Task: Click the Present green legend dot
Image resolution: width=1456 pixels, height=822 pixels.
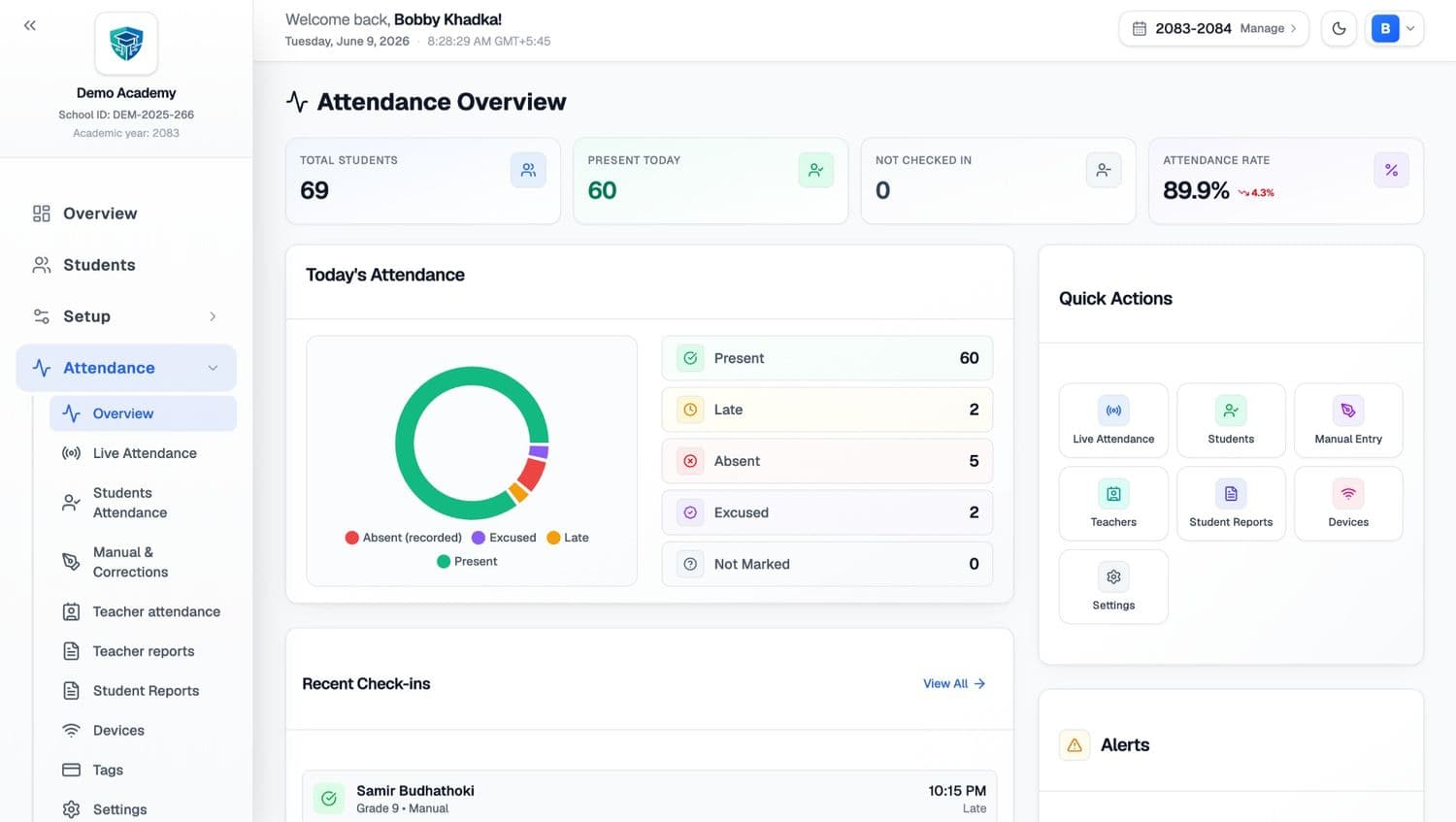Action: click(x=444, y=561)
